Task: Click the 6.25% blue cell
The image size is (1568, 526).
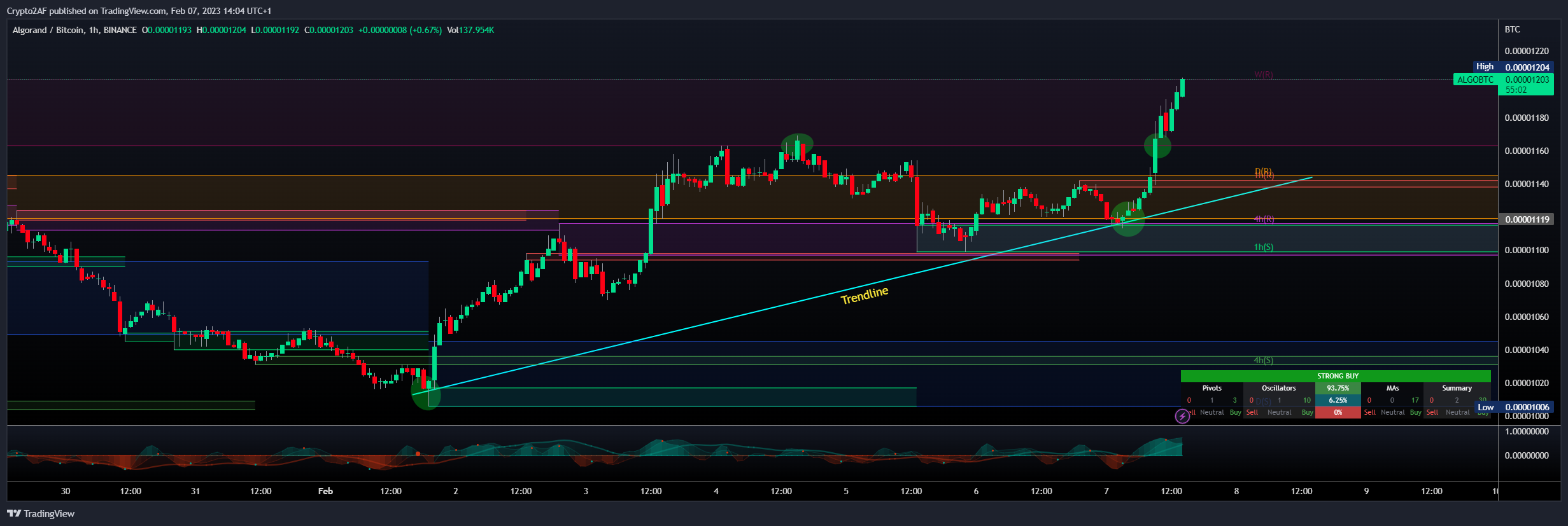Action: (1338, 400)
